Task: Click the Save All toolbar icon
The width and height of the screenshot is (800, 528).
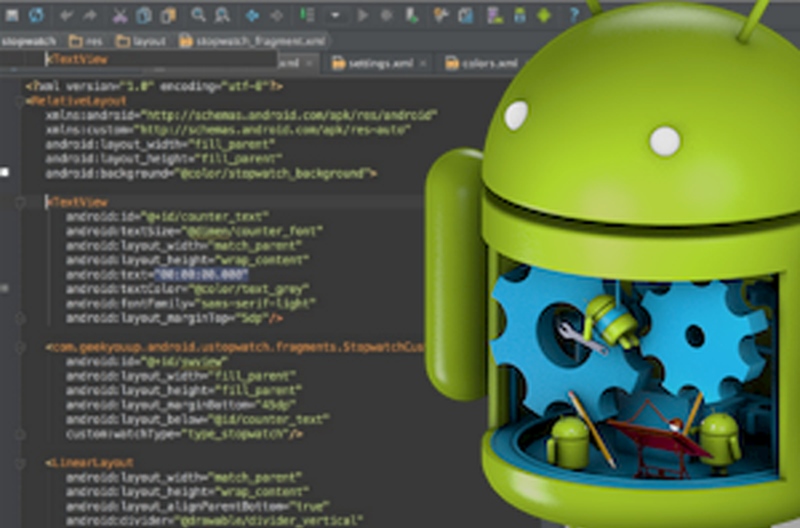Action: [12, 15]
